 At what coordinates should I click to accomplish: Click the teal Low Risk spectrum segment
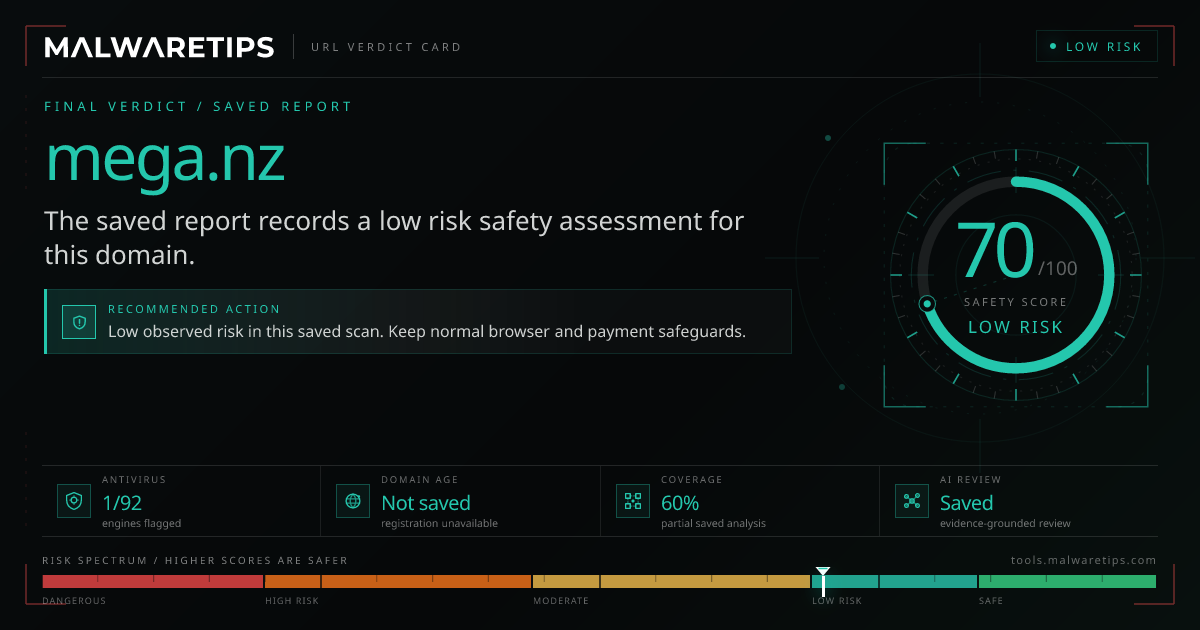tap(894, 581)
